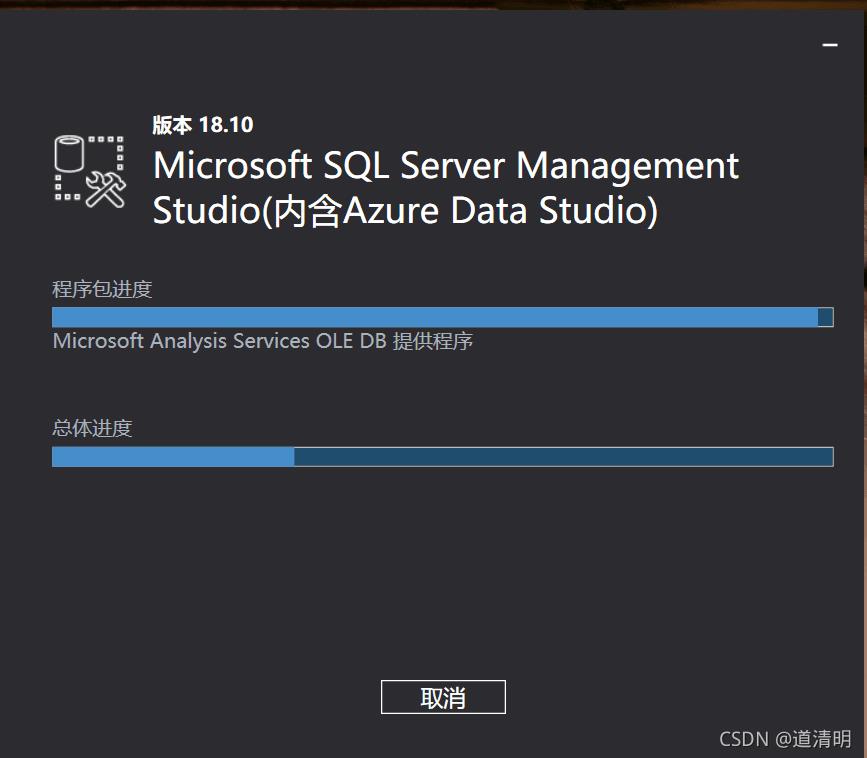Click the Studio(内含Azure Data Studio) title line

coord(405,211)
